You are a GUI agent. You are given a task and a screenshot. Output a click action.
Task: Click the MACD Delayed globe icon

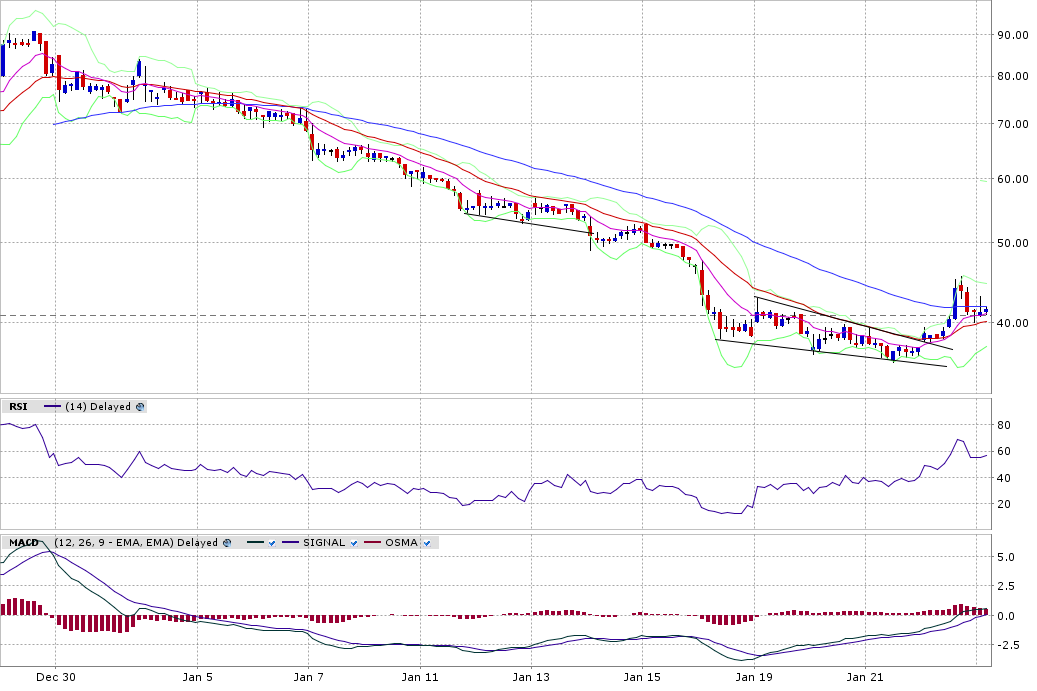tap(227, 543)
